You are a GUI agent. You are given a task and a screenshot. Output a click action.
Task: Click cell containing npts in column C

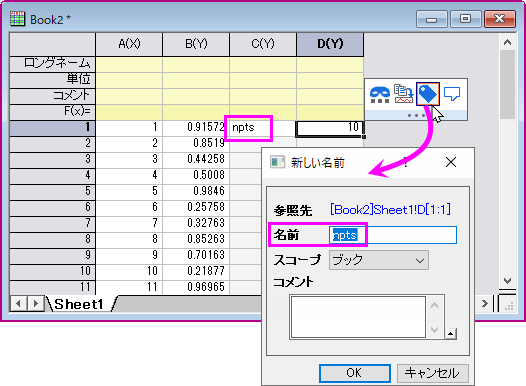pyautogui.click(x=263, y=127)
